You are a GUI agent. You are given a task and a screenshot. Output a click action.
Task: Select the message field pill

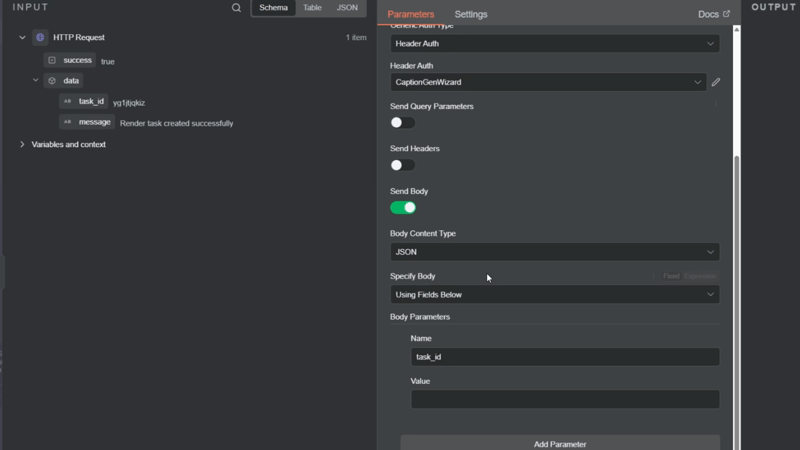click(x=87, y=122)
